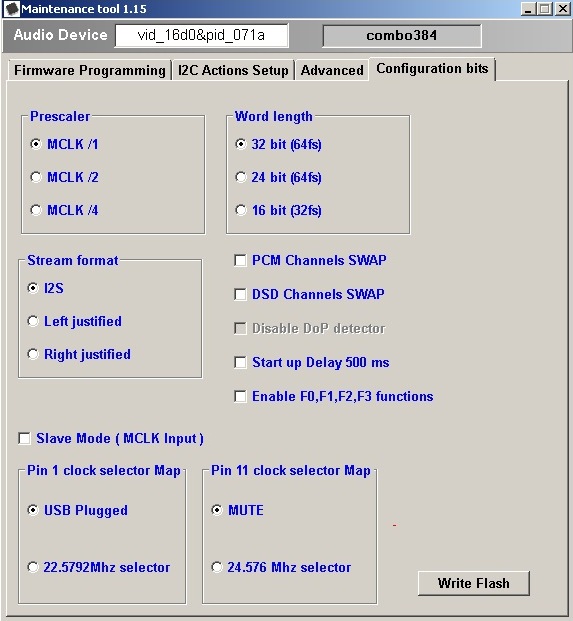Click the Write Flash button
This screenshot has width=573, height=621.
(474, 583)
